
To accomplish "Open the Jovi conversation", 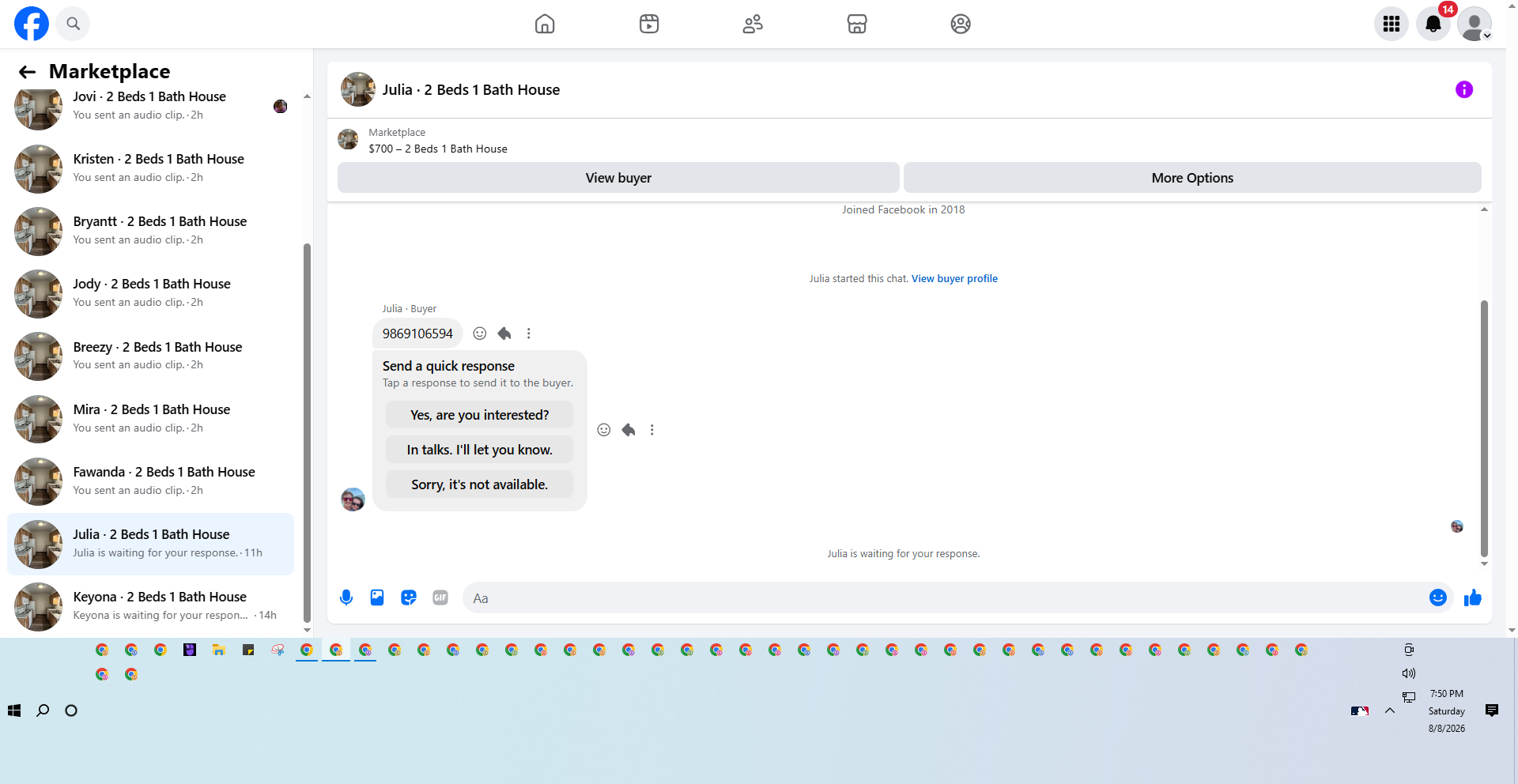I will pos(150,106).
